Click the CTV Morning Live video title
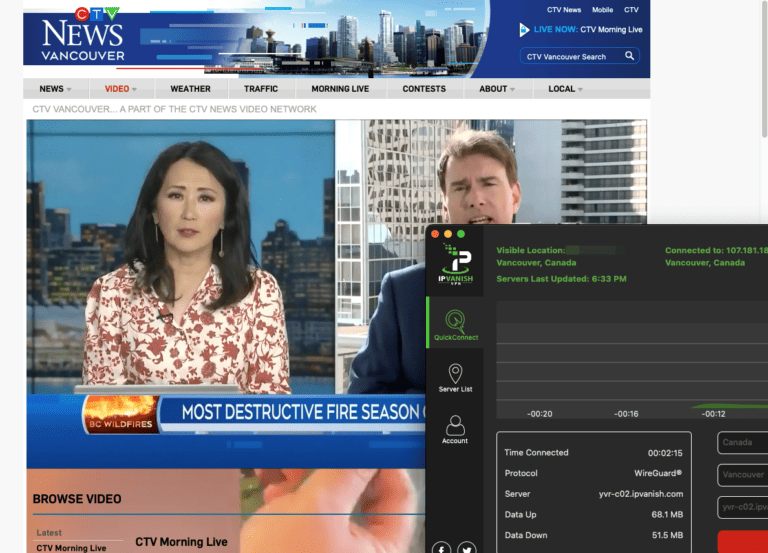768x553 pixels. tap(181, 542)
